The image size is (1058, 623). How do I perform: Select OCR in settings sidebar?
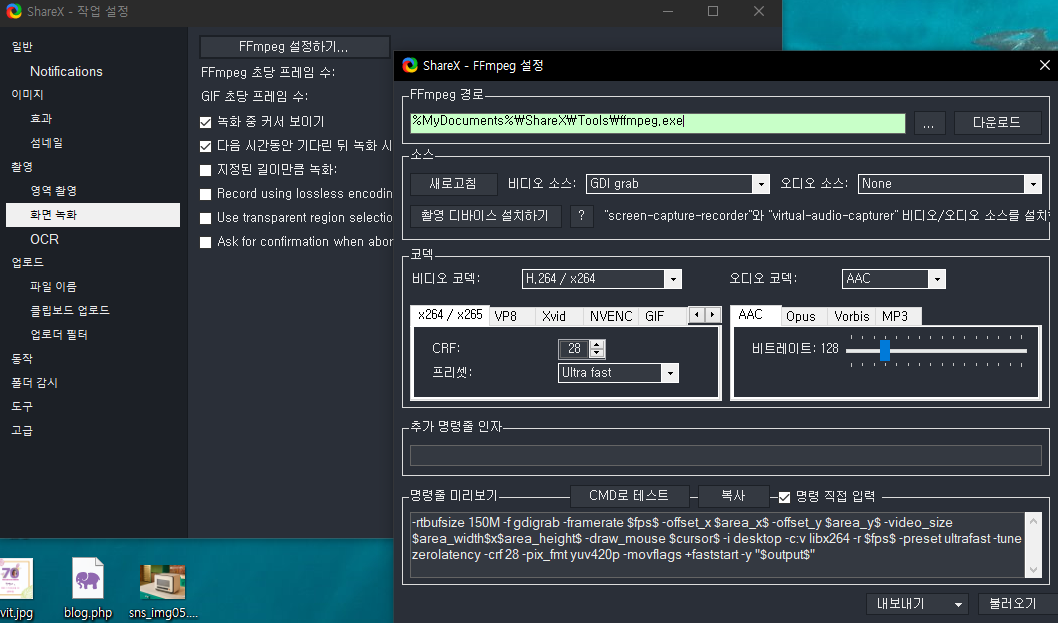[45, 239]
